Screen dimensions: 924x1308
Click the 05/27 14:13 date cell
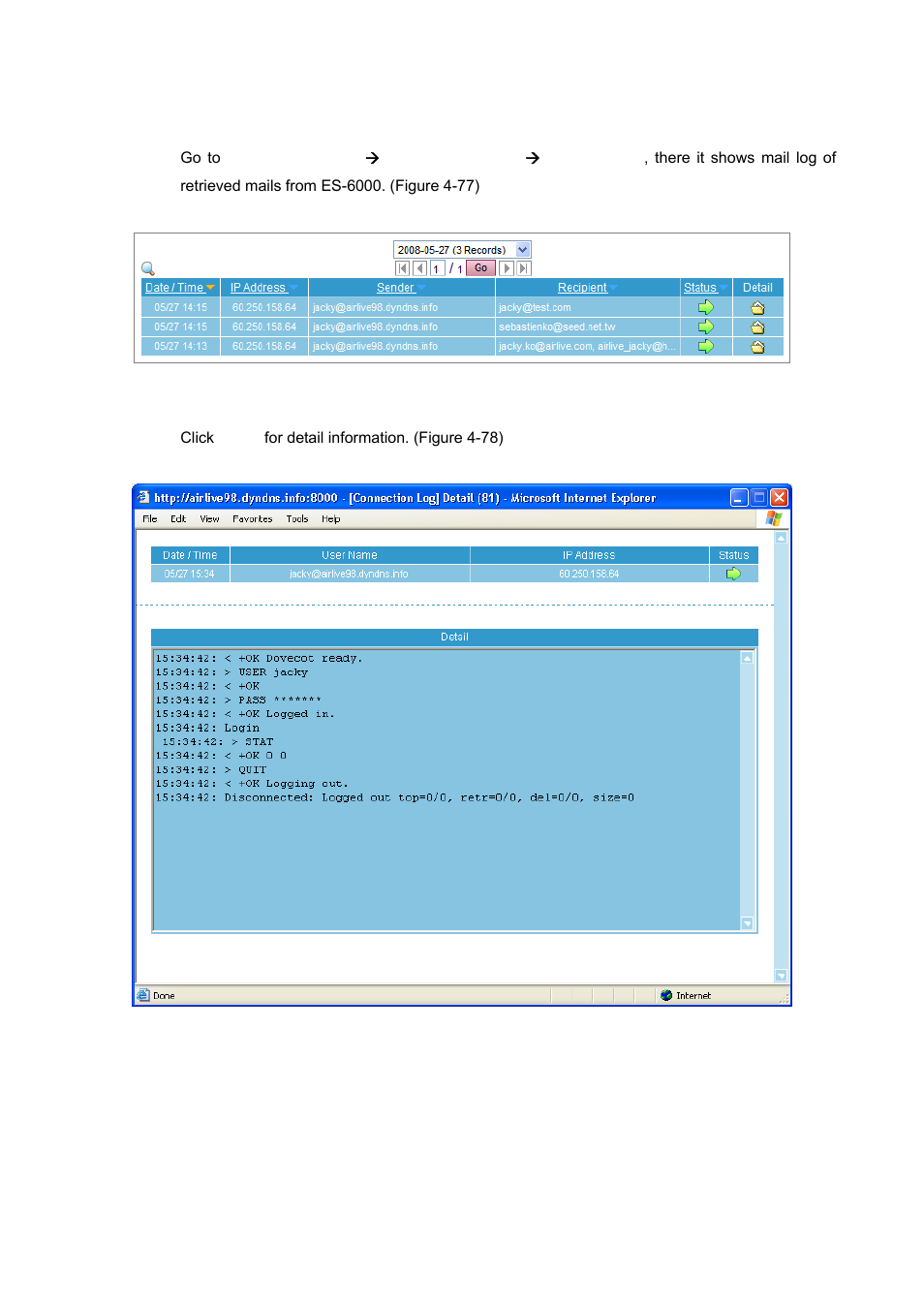tap(181, 346)
